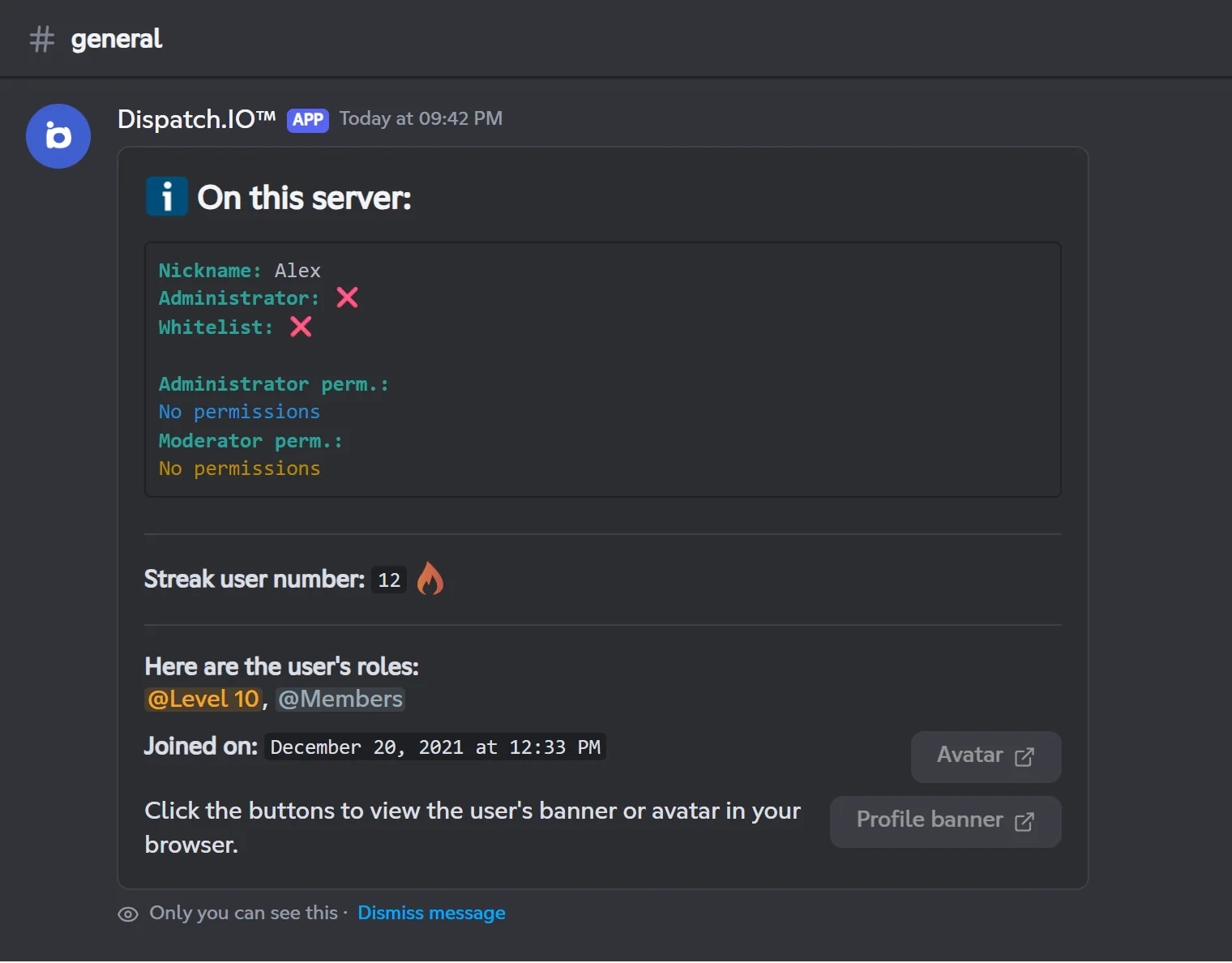Click the red X beside Administrator
This screenshot has width=1232, height=963.
click(347, 297)
